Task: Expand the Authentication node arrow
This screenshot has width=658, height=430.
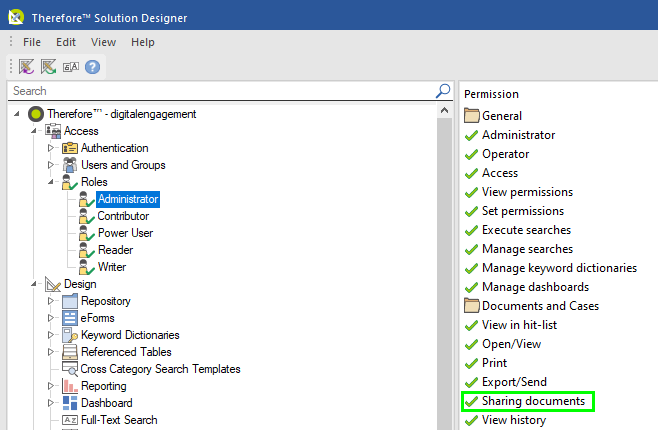Action: (51, 148)
